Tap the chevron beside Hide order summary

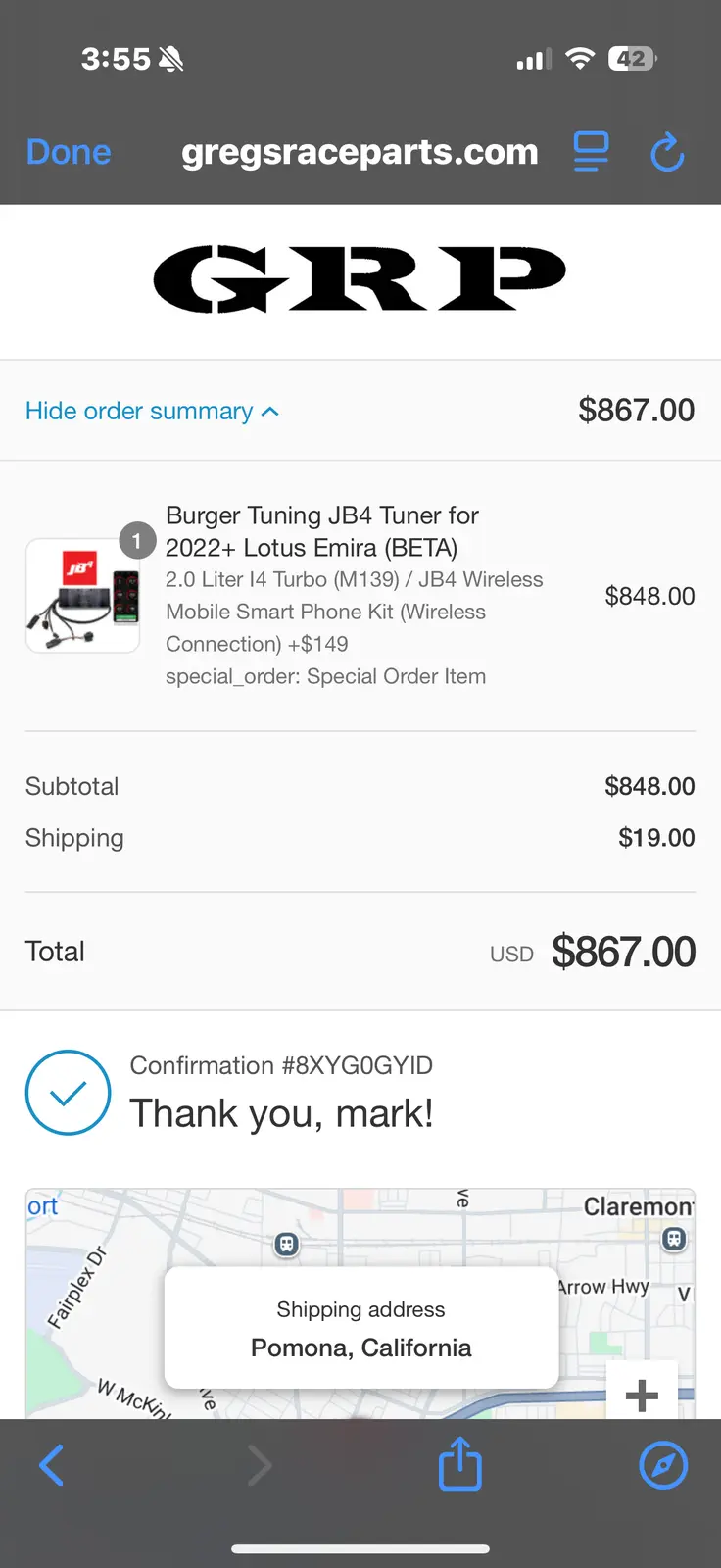click(x=270, y=412)
